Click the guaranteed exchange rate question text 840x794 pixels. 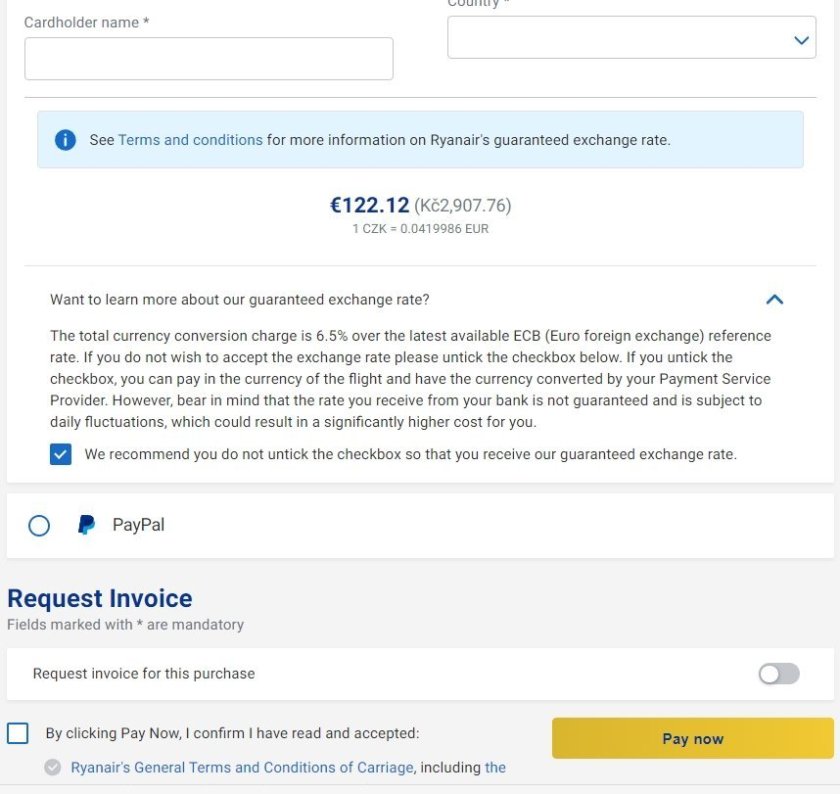240,299
